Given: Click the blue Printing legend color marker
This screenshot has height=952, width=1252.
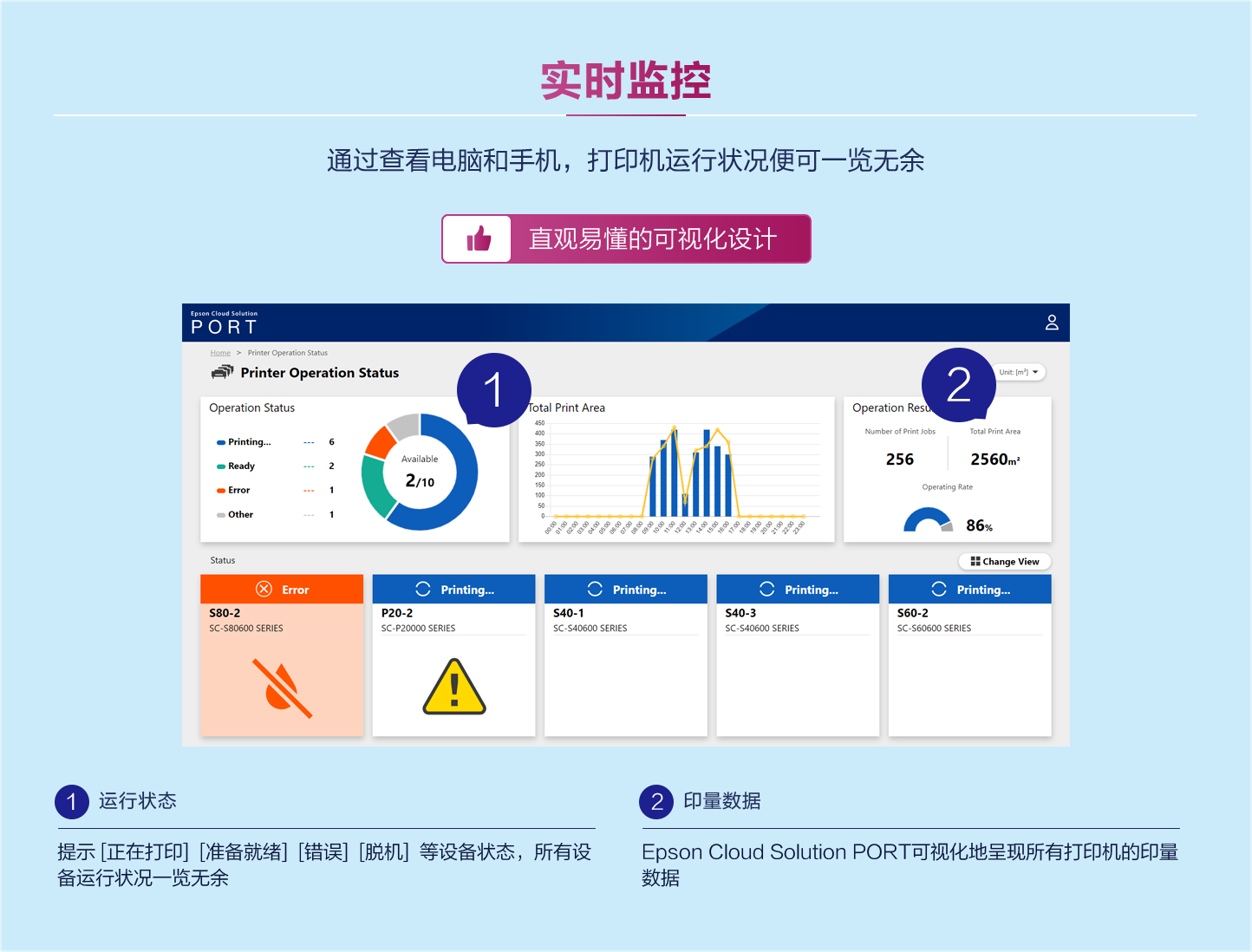Looking at the screenshot, I should tap(221, 442).
